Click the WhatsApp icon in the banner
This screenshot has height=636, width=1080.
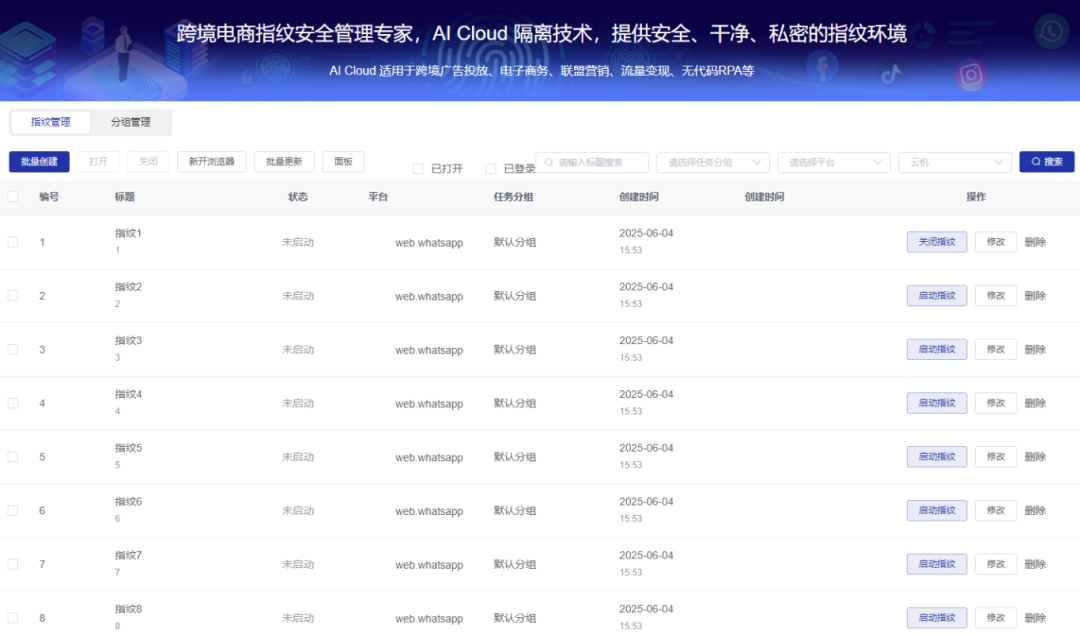click(1051, 31)
